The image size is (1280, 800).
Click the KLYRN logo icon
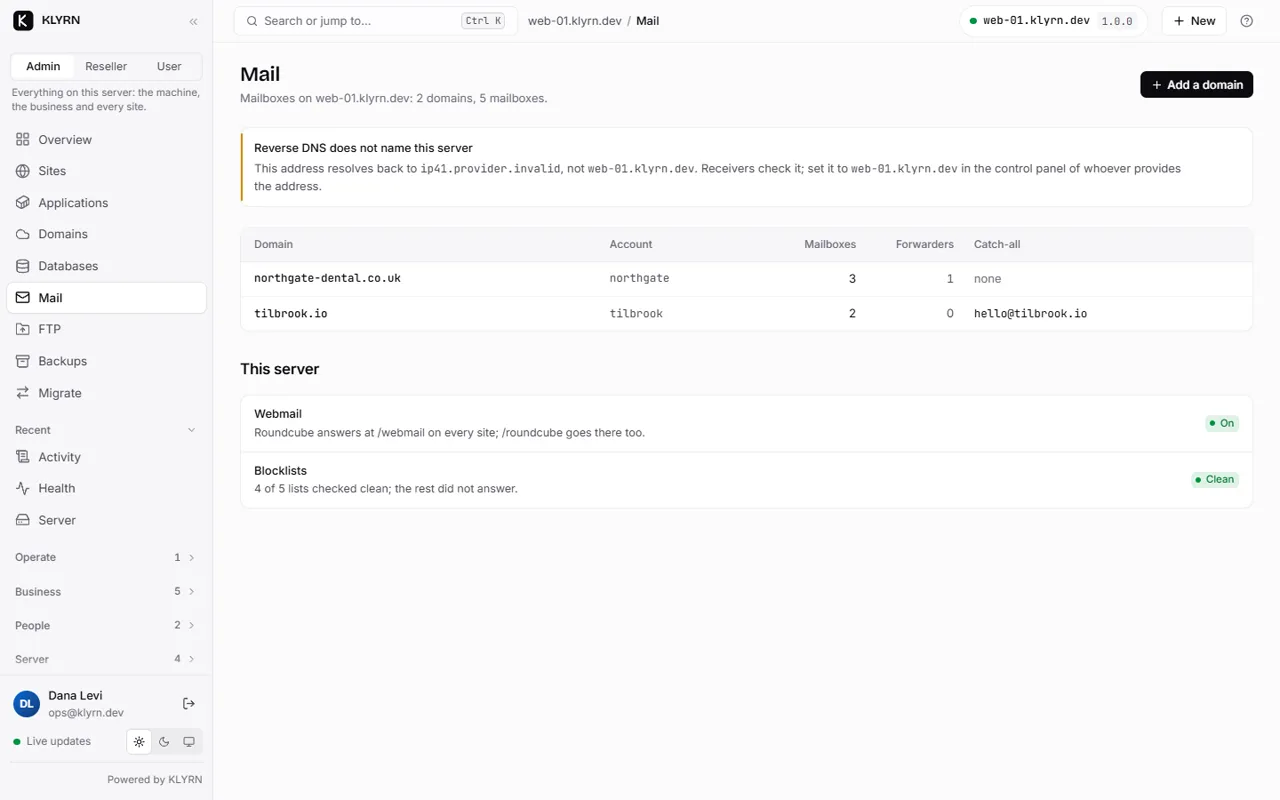click(x=23, y=20)
